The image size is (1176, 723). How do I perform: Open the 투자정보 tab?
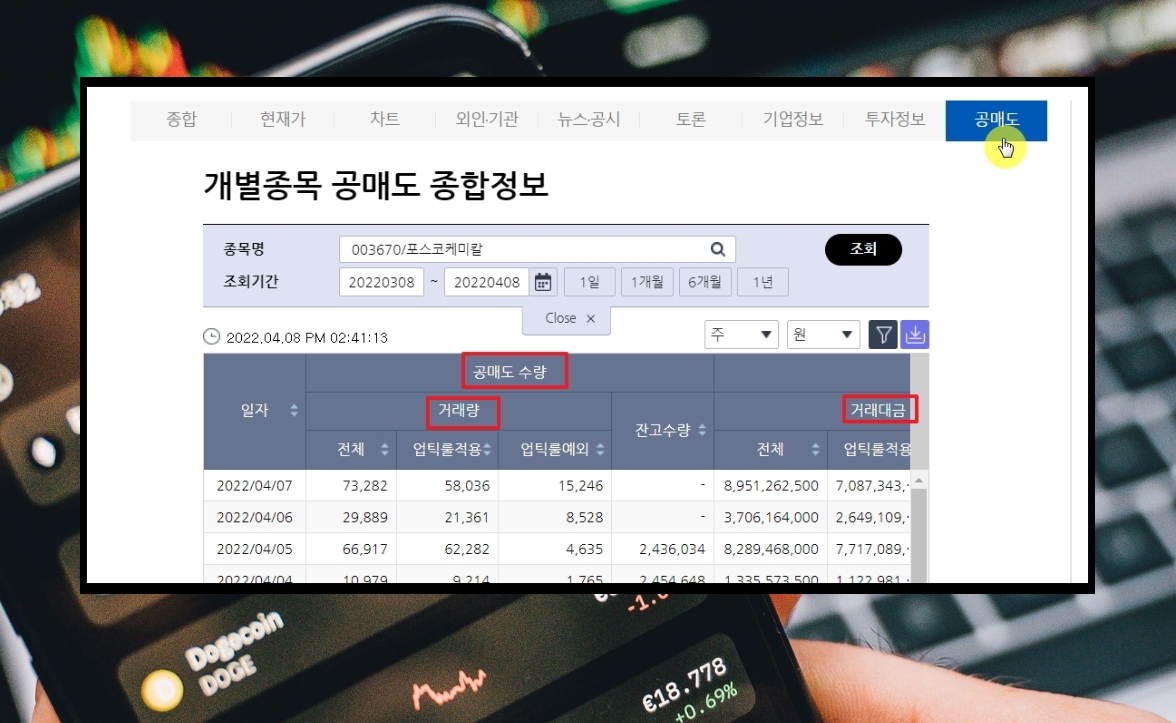[x=895, y=119]
